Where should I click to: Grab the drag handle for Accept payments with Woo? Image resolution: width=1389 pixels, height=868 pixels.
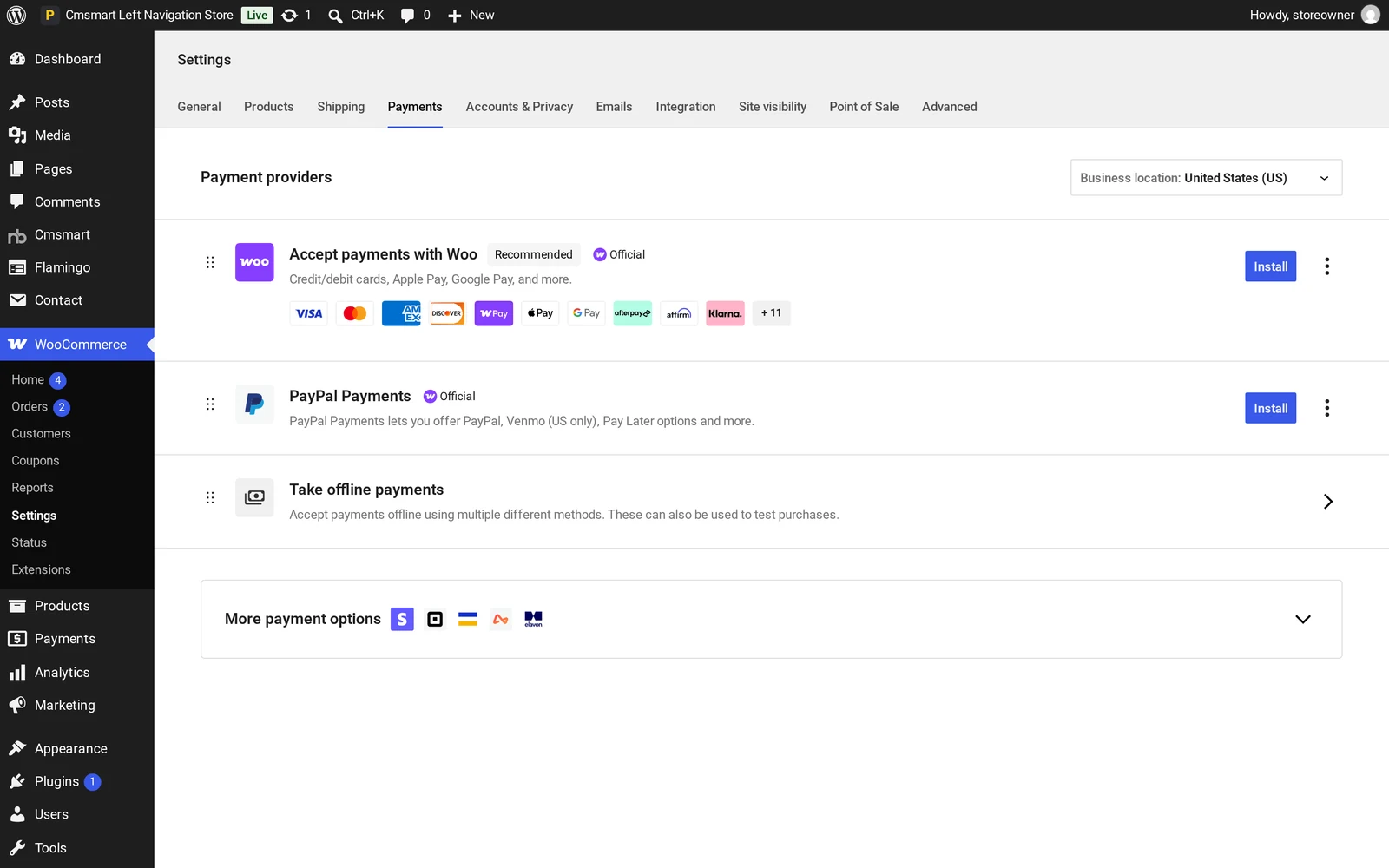(x=210, y=262)
